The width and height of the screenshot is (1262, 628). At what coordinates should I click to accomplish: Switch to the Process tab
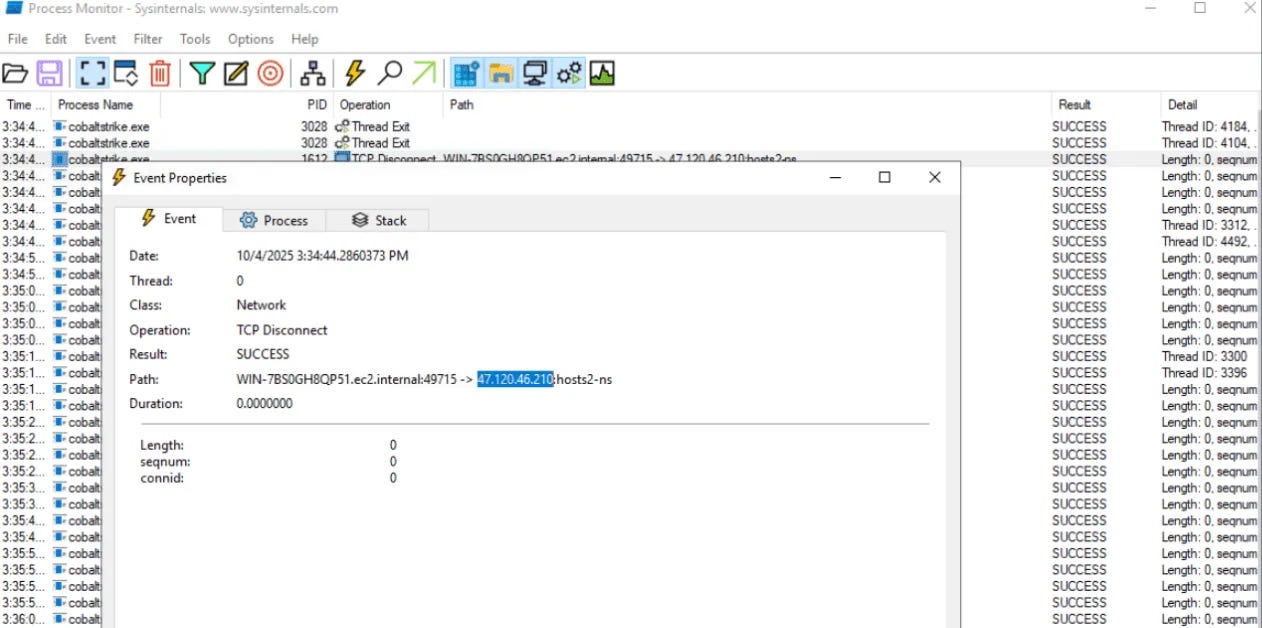click(x=274, y=220)
